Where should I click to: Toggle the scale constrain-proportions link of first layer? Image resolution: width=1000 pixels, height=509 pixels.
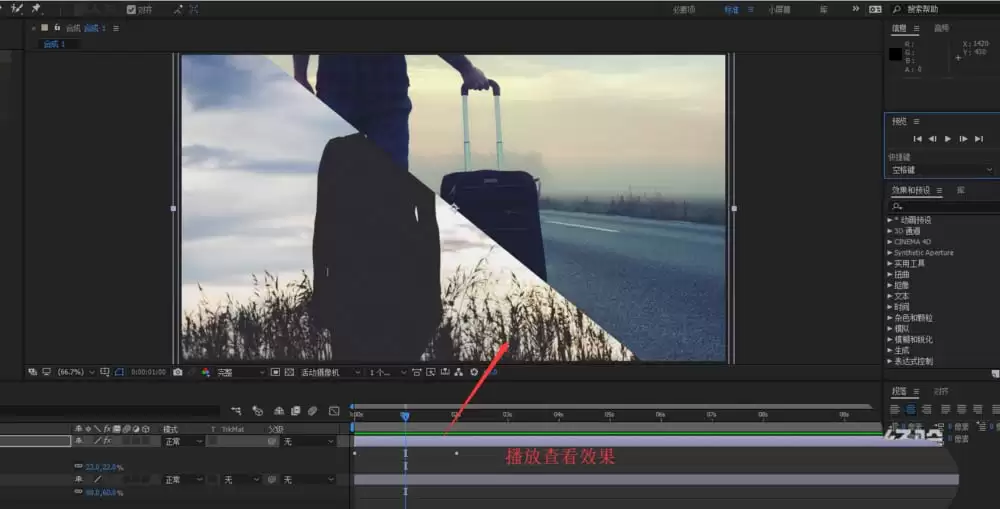point(78,466)
